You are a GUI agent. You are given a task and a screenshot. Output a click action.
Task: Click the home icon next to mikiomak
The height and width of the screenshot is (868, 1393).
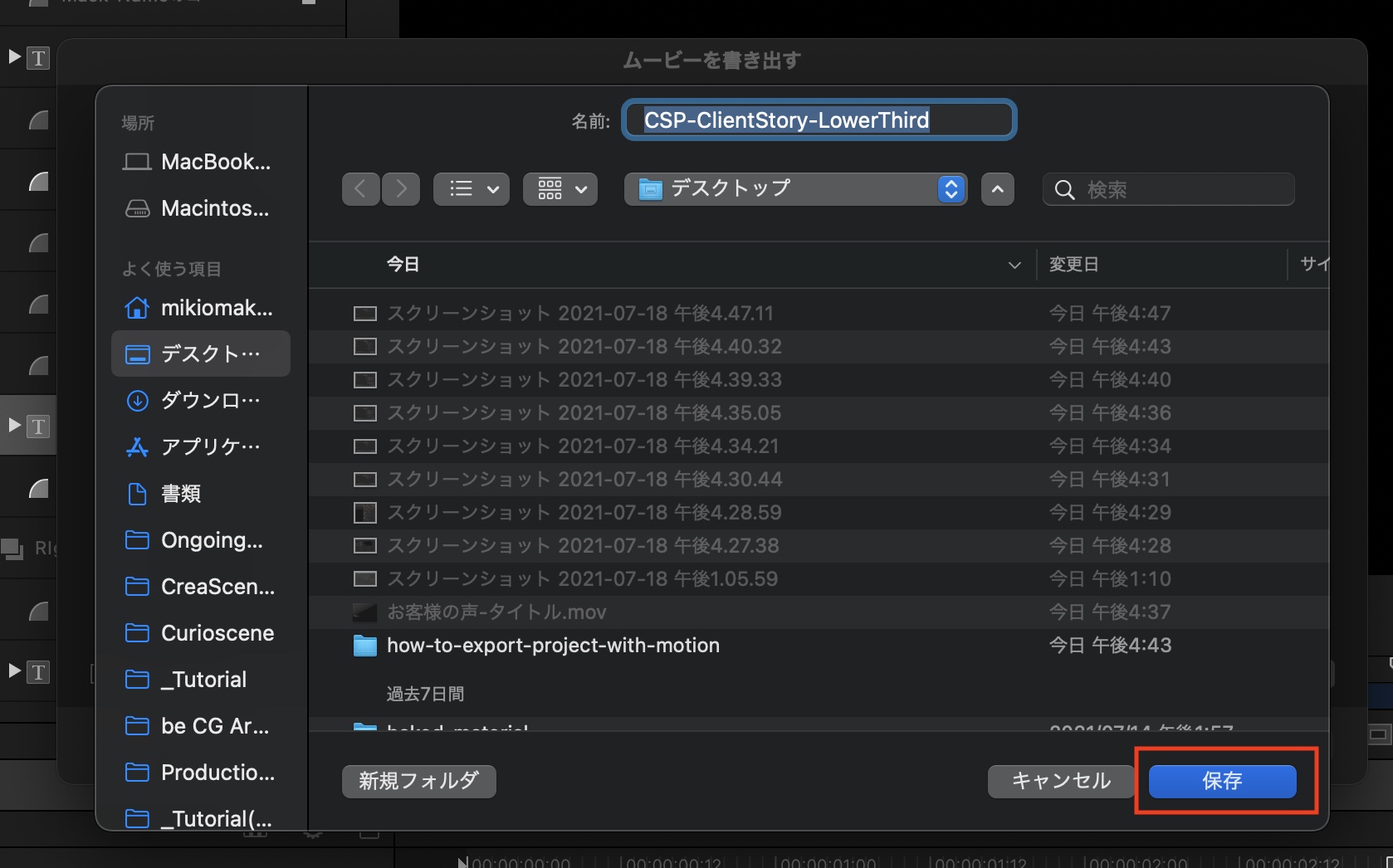tap(137, 308)
